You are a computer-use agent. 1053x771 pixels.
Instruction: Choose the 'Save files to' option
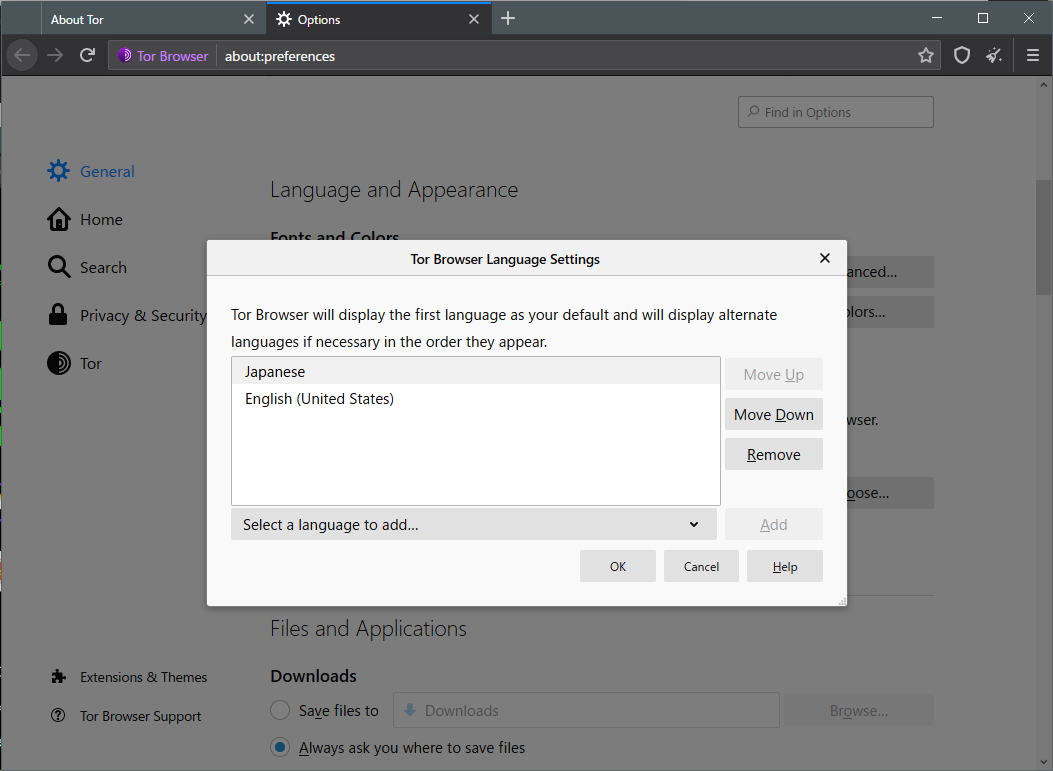[x=280, y=710]
